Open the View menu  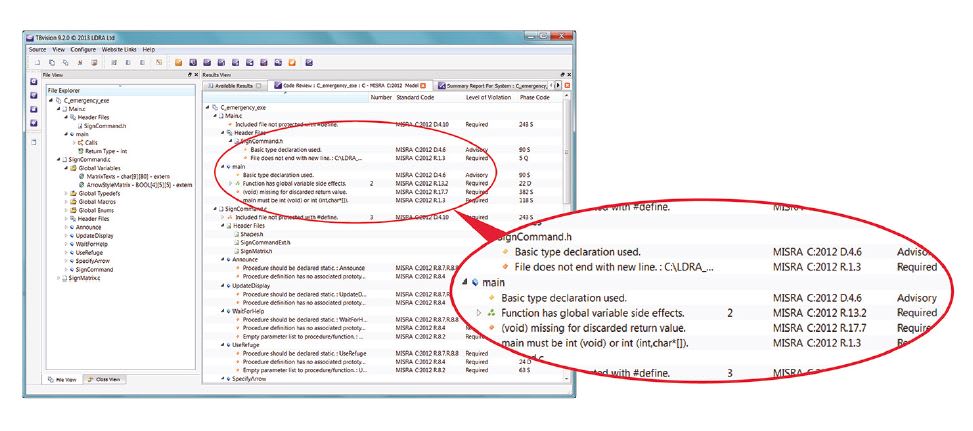(58, 49)
